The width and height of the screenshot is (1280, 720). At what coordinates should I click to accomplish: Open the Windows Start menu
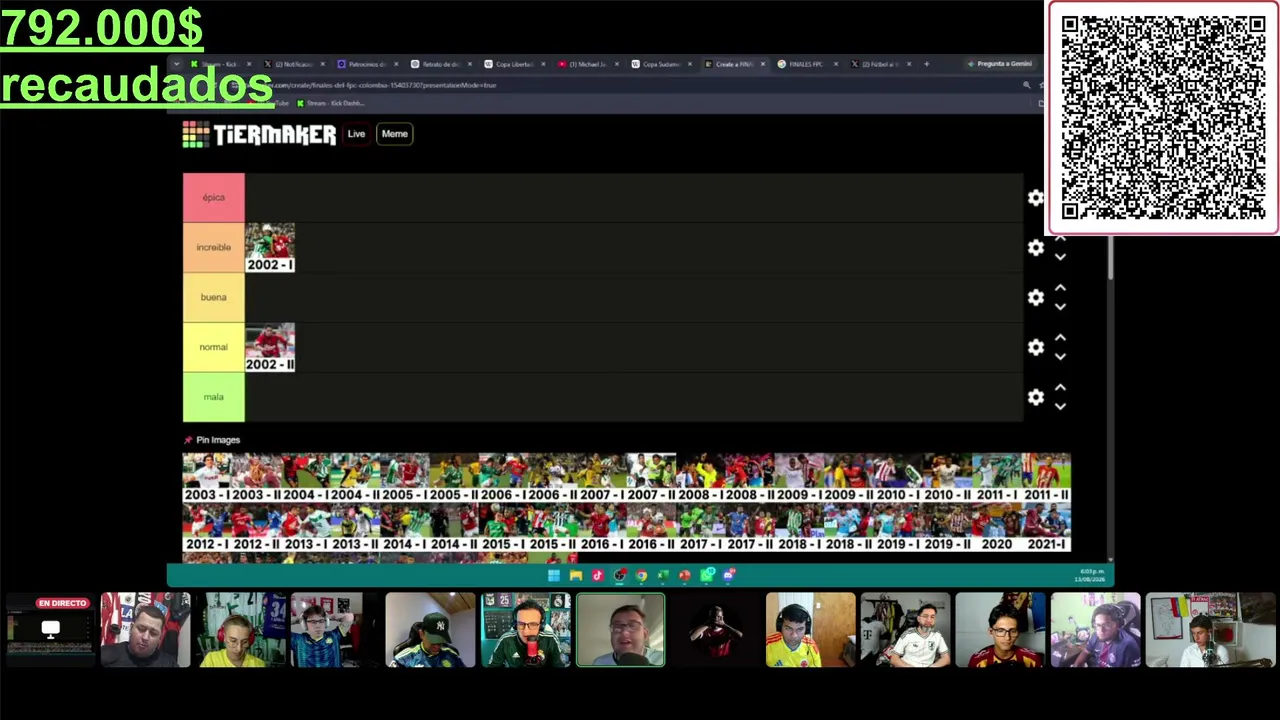(554, 575)
